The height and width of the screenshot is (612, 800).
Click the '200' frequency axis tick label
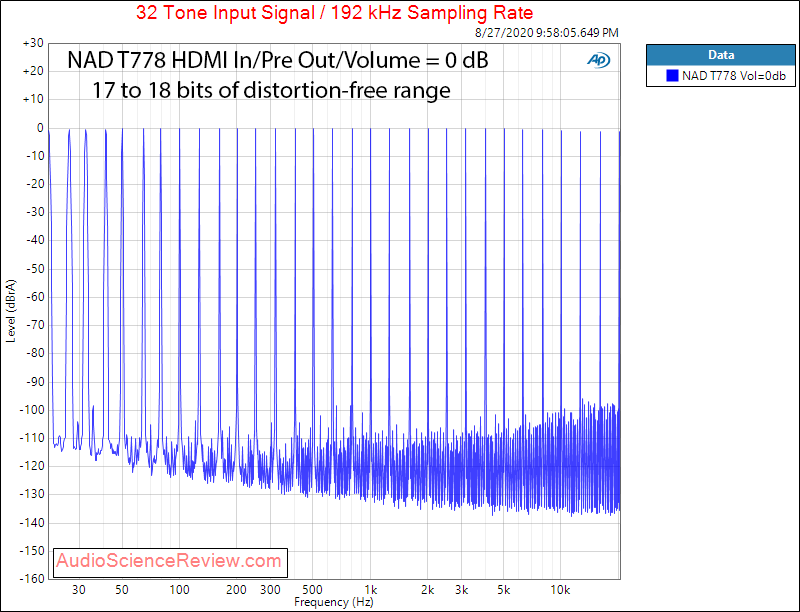(x=236, y=590)
